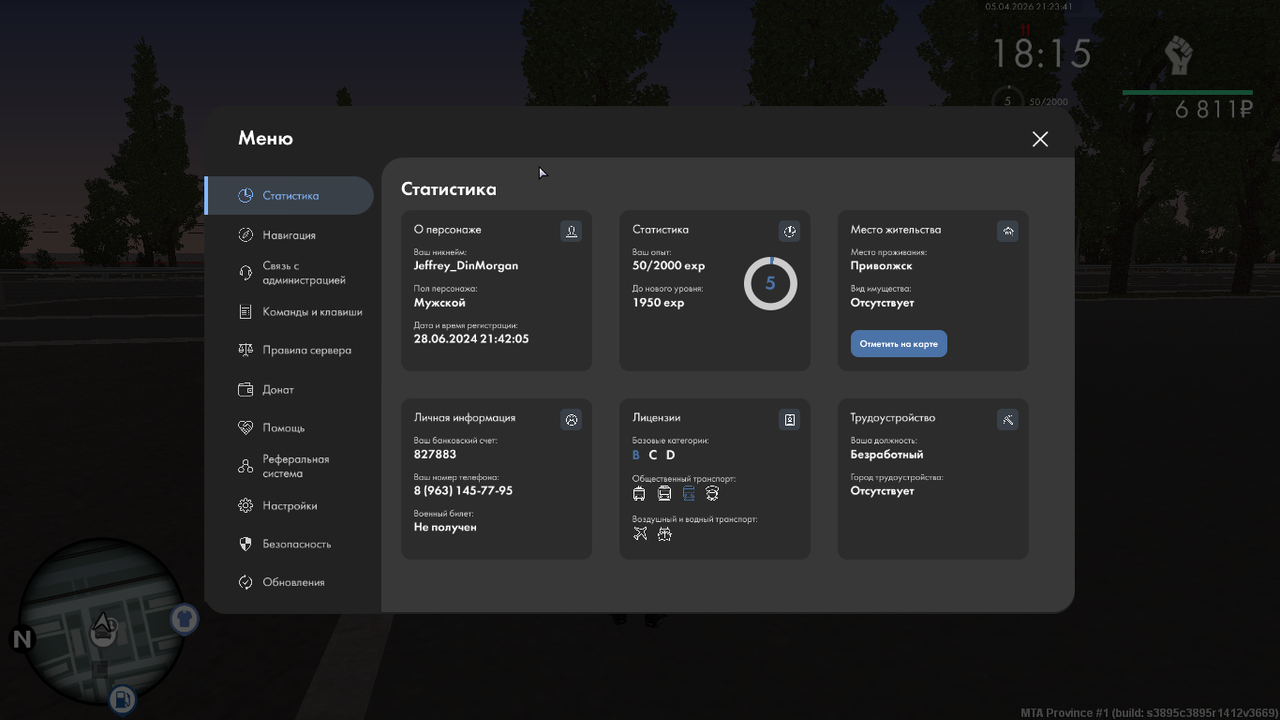Click the 1950 exp remaining value

tap(658, 303)
